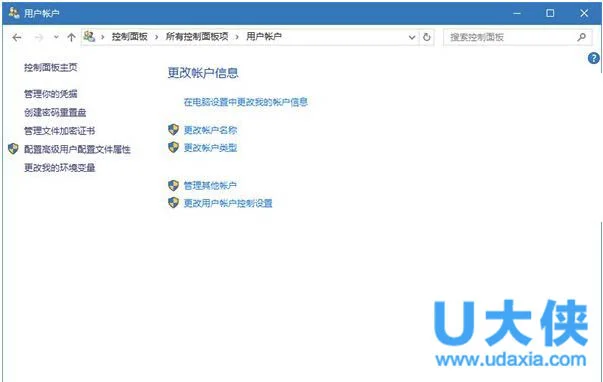Open 控制面板主页 in the sidebar
The image size is (603, 382).
[x=51, y=68]
